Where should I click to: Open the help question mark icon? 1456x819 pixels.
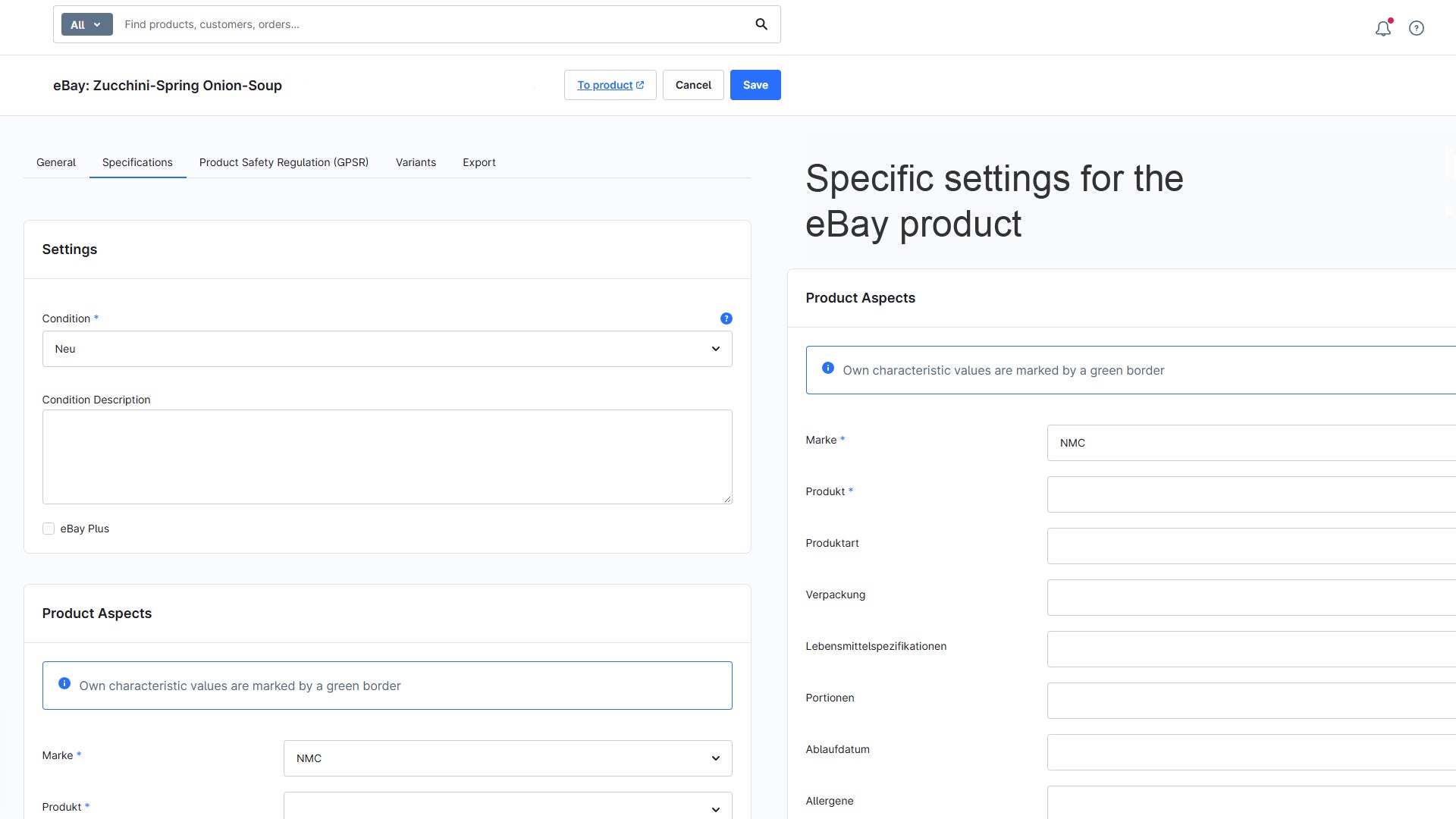[1417, 28]
